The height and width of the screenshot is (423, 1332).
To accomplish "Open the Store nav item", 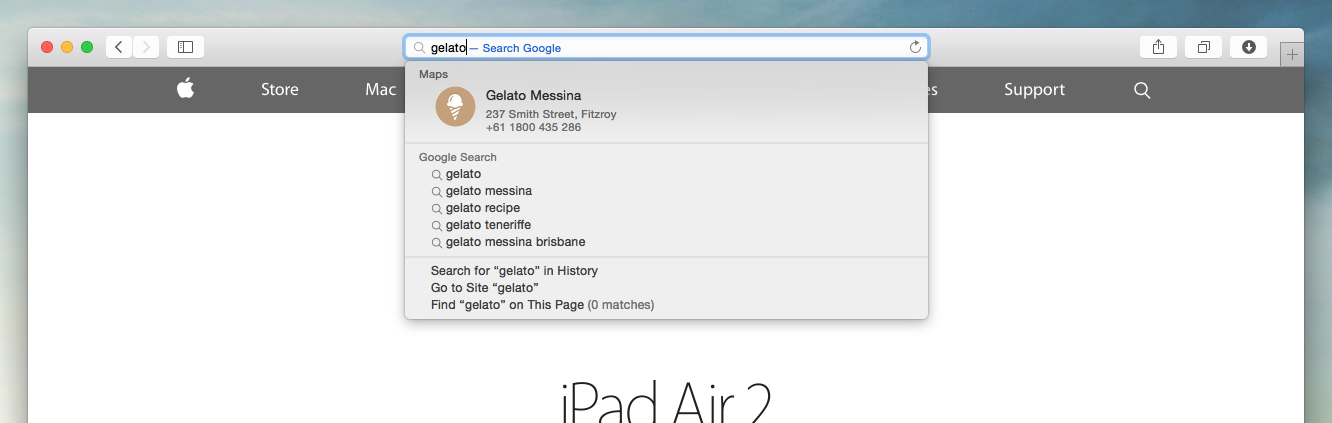I will [280, 90].
